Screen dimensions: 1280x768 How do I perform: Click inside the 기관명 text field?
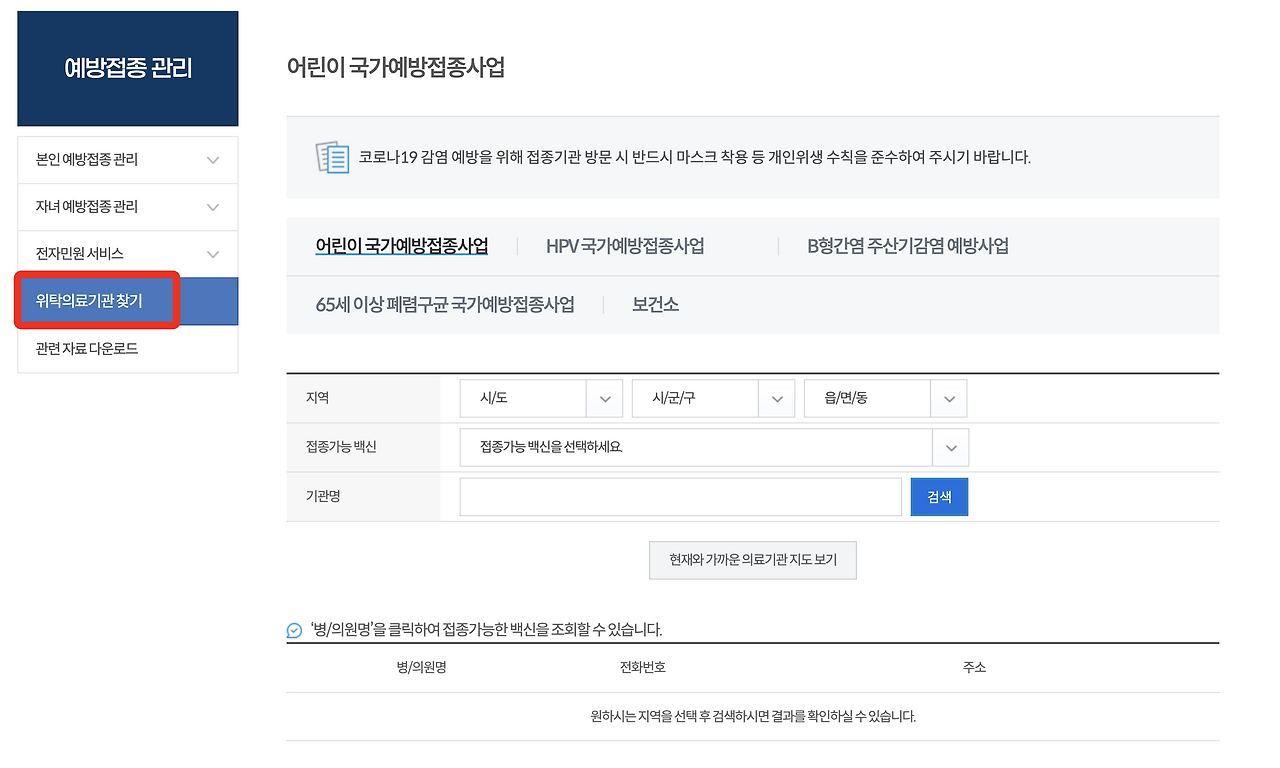coord(680,496)
